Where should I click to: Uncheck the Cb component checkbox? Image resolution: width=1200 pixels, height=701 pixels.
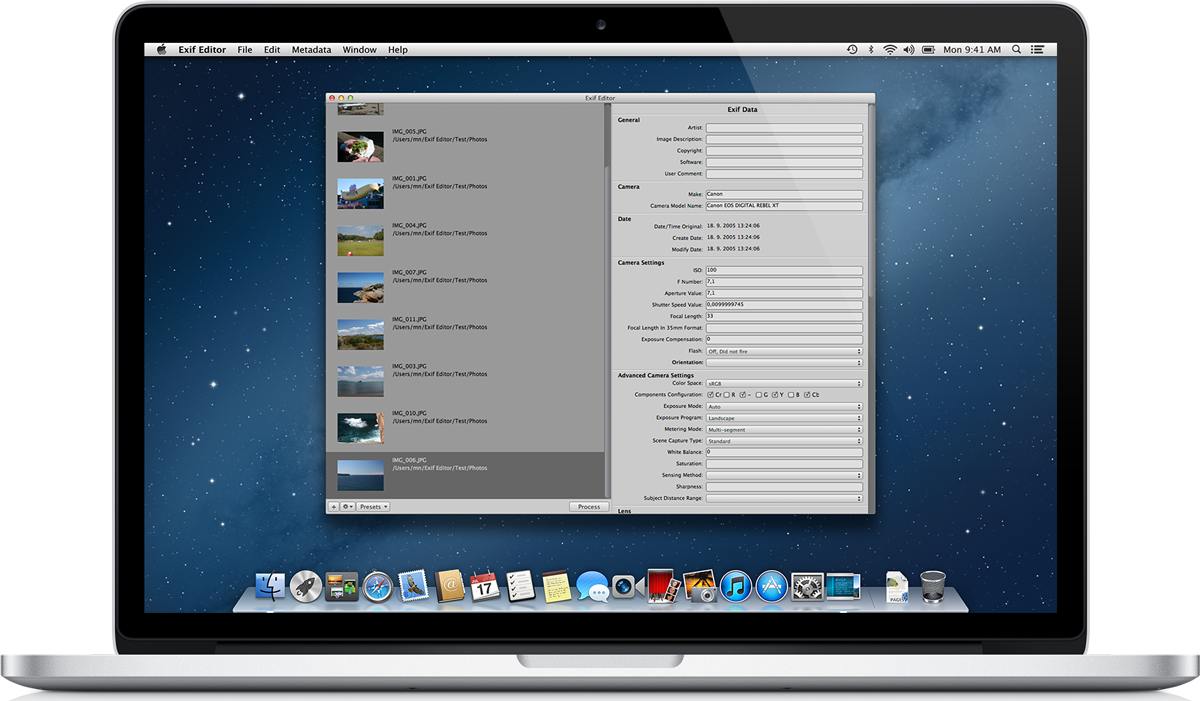(807, 395)
